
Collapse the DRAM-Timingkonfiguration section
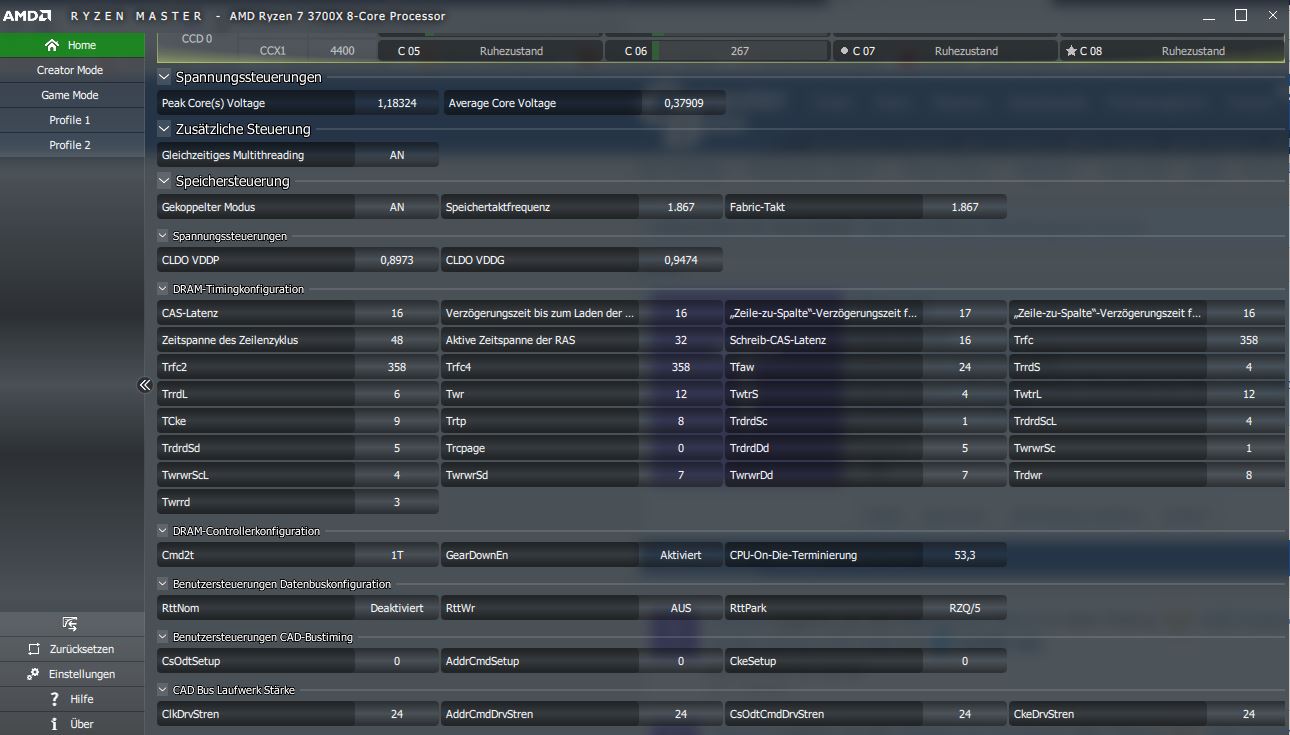click(164, 289)
